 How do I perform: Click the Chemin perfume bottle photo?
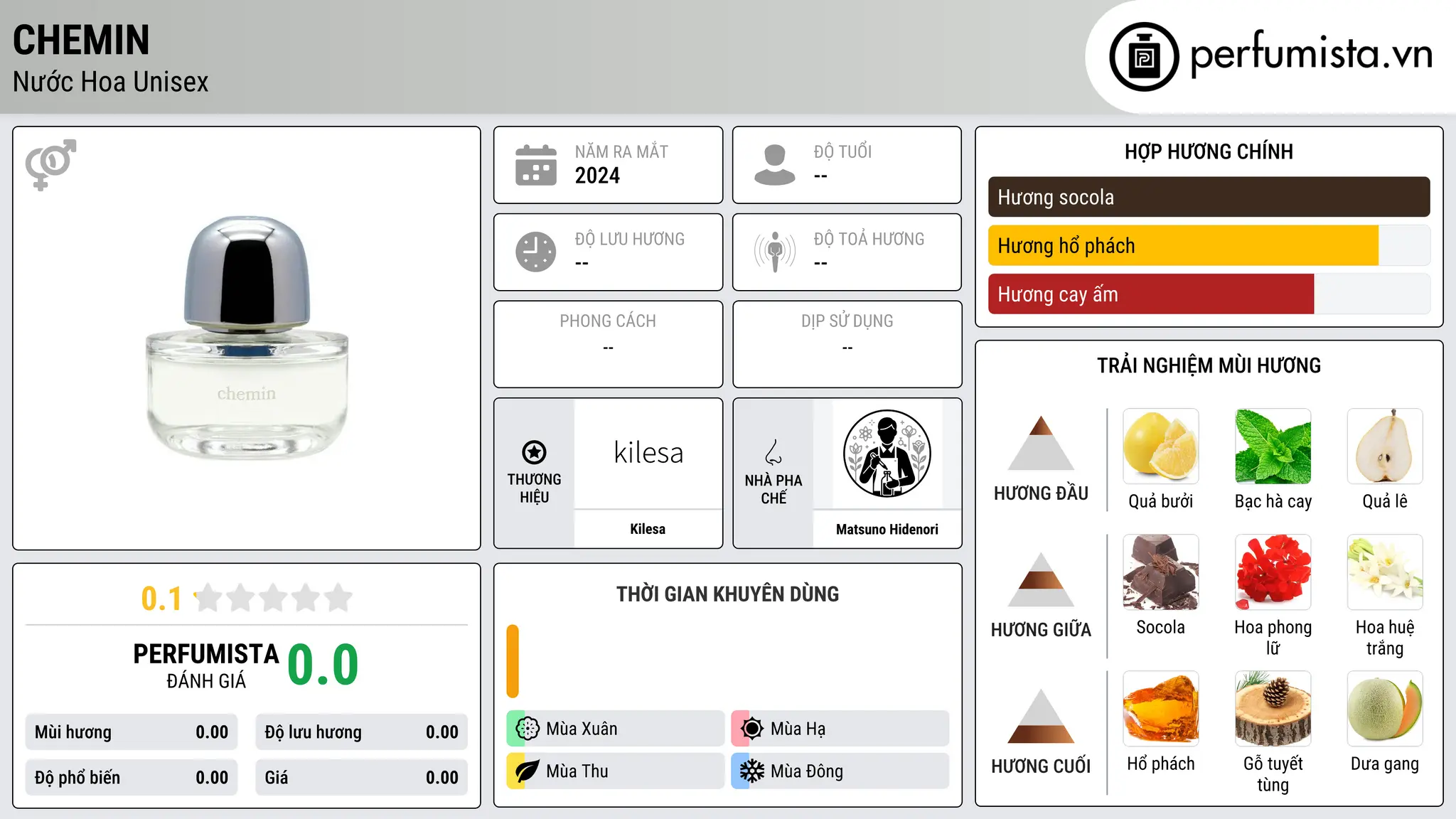coord(247,338)
